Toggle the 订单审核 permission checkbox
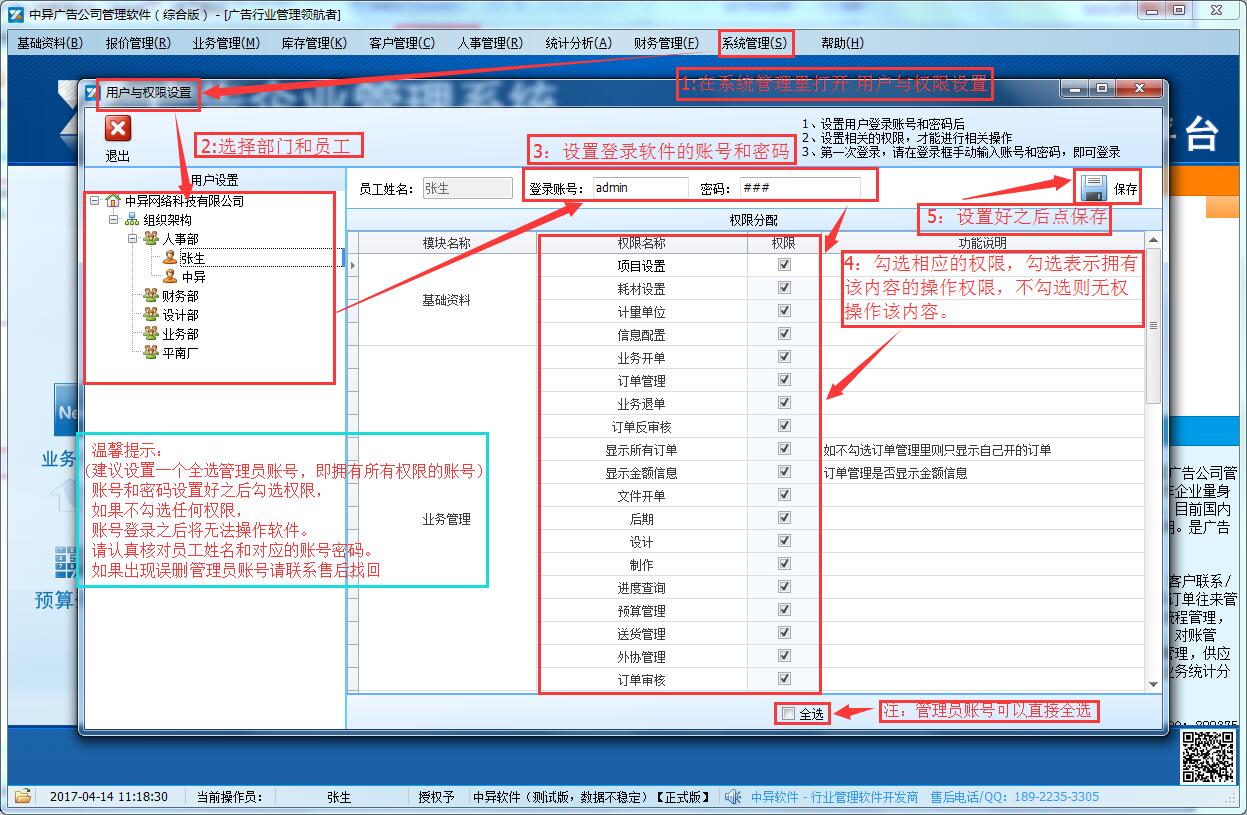1247x815 pixels. click(784, 679)
